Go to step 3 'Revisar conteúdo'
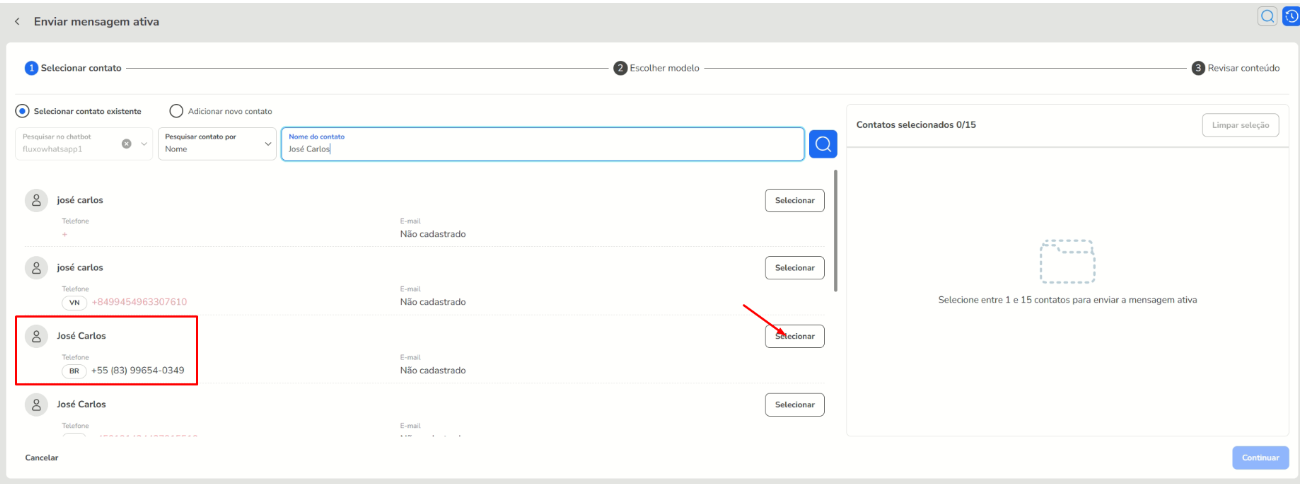This screenshot has height=484, width=1302. click(x=1236, y=68)
